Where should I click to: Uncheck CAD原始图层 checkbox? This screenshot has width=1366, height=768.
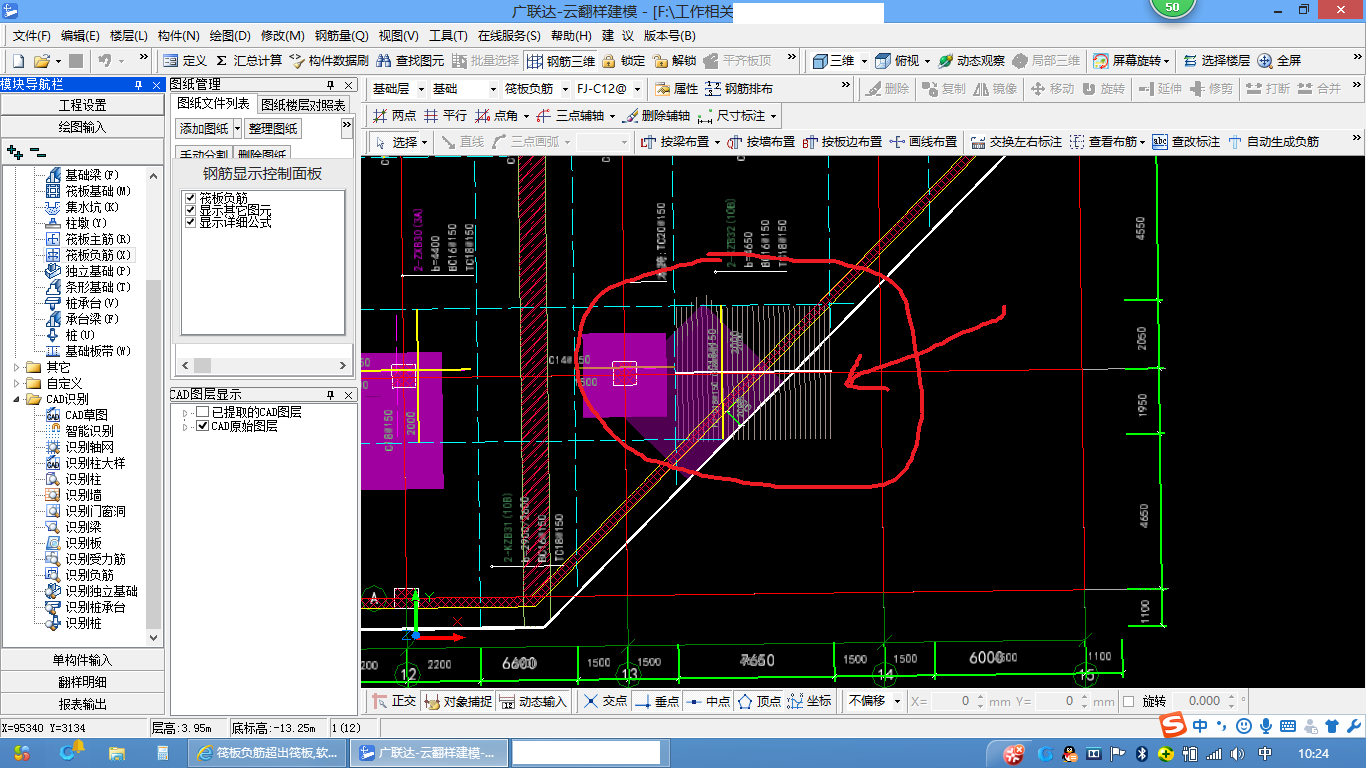(203, 426)
